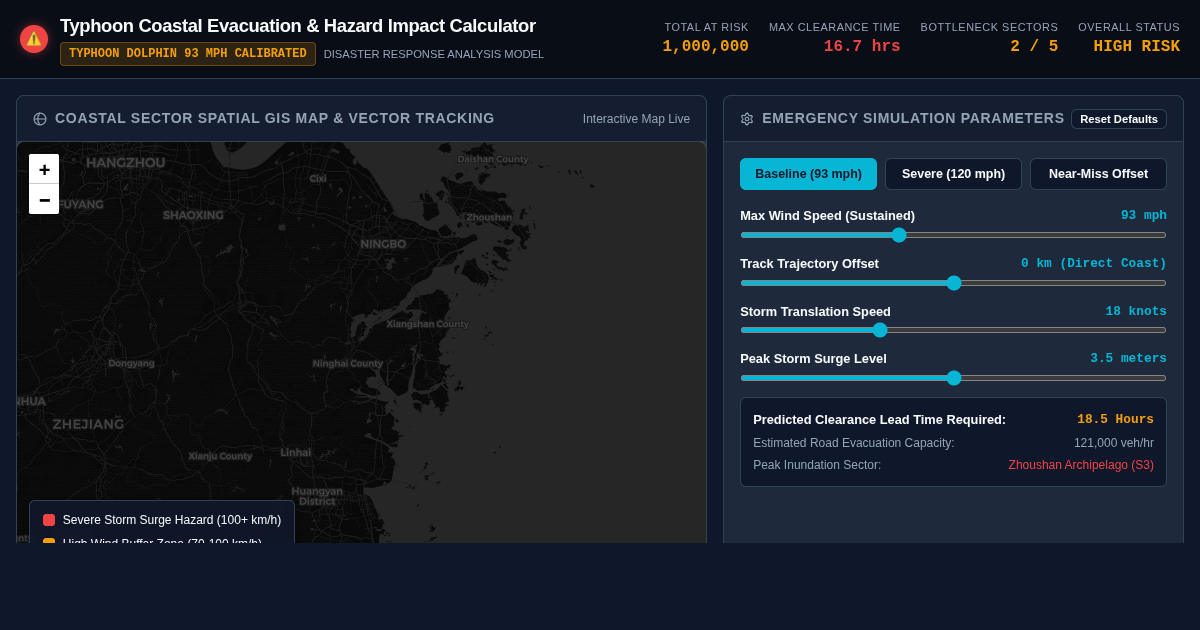Click the globe icon beside Coastal Sector title
1200x630 pixels.
pyautogui.click(x=40, y=119)
